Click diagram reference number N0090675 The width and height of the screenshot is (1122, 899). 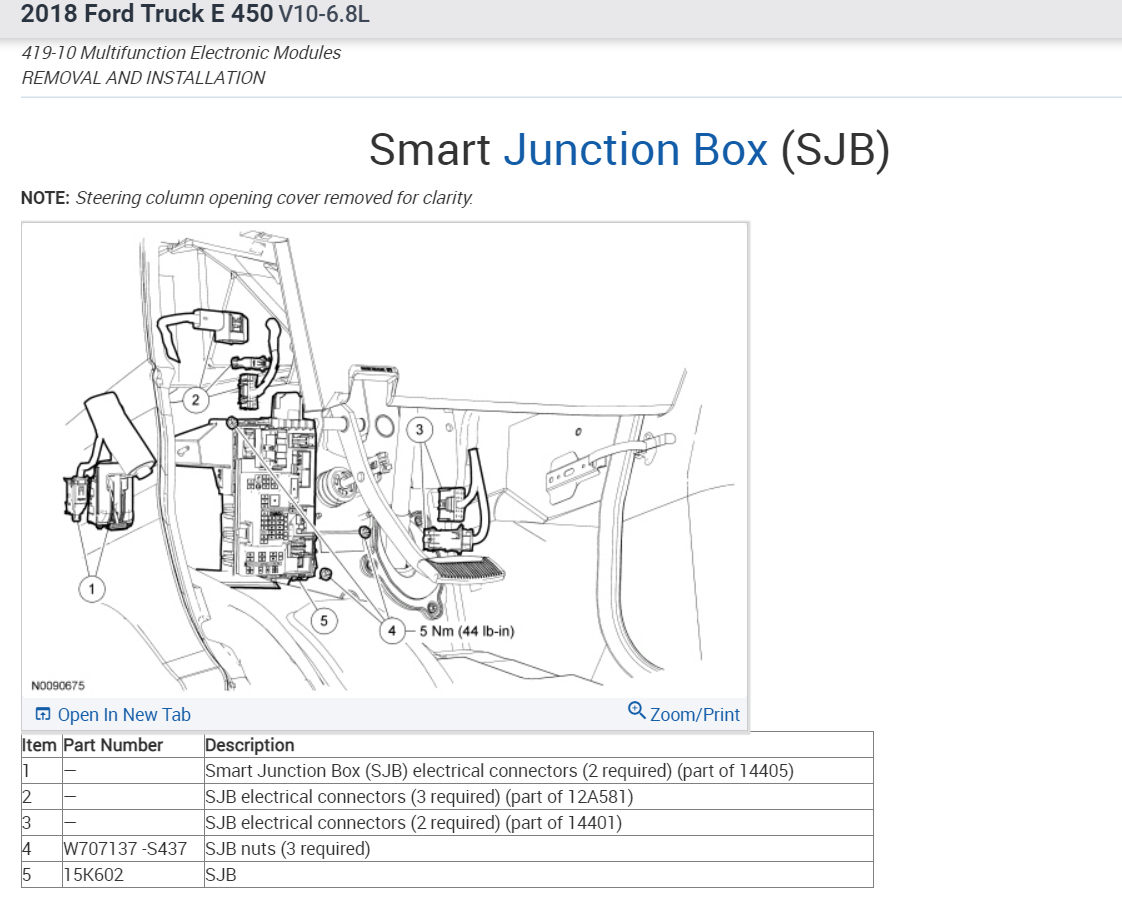click(58, 686)
